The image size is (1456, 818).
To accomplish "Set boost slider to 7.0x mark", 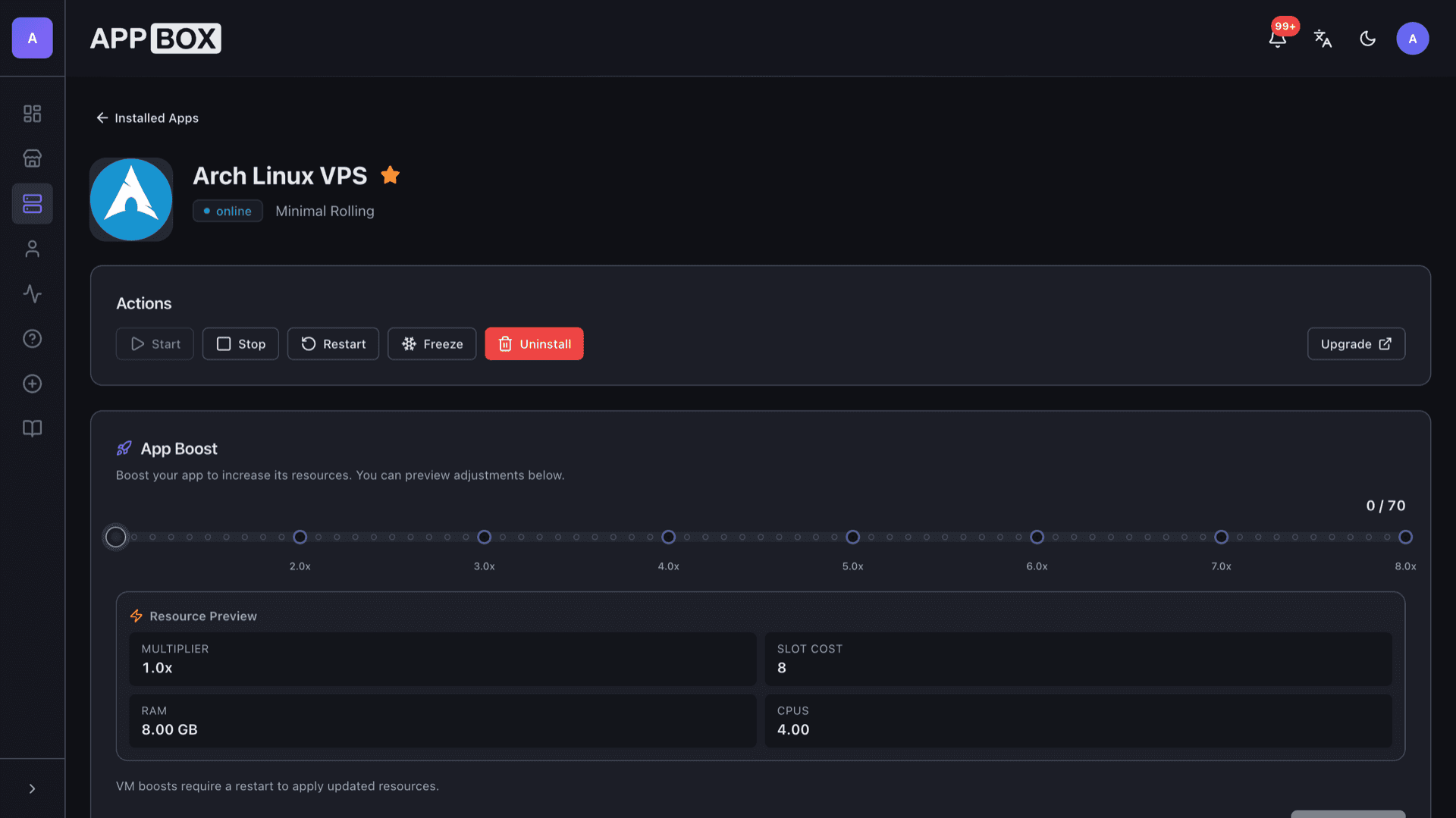I will tap(1221, 537).
